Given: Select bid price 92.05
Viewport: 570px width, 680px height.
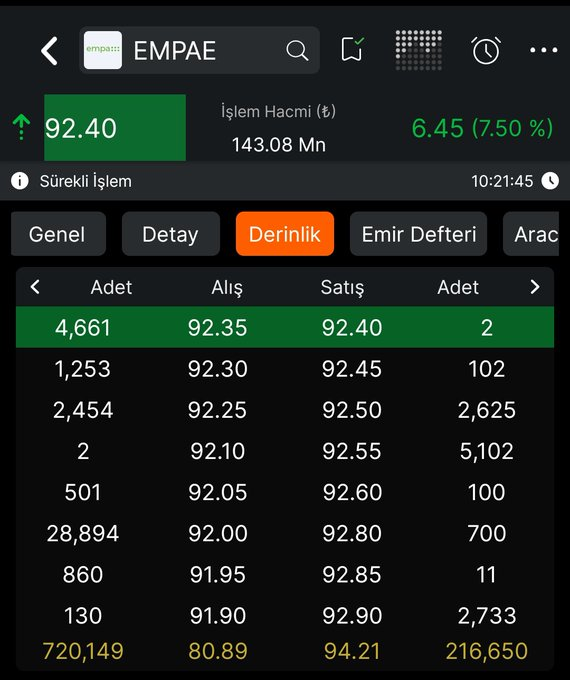Looking at the screenshot, I should (x=217, y=492).
